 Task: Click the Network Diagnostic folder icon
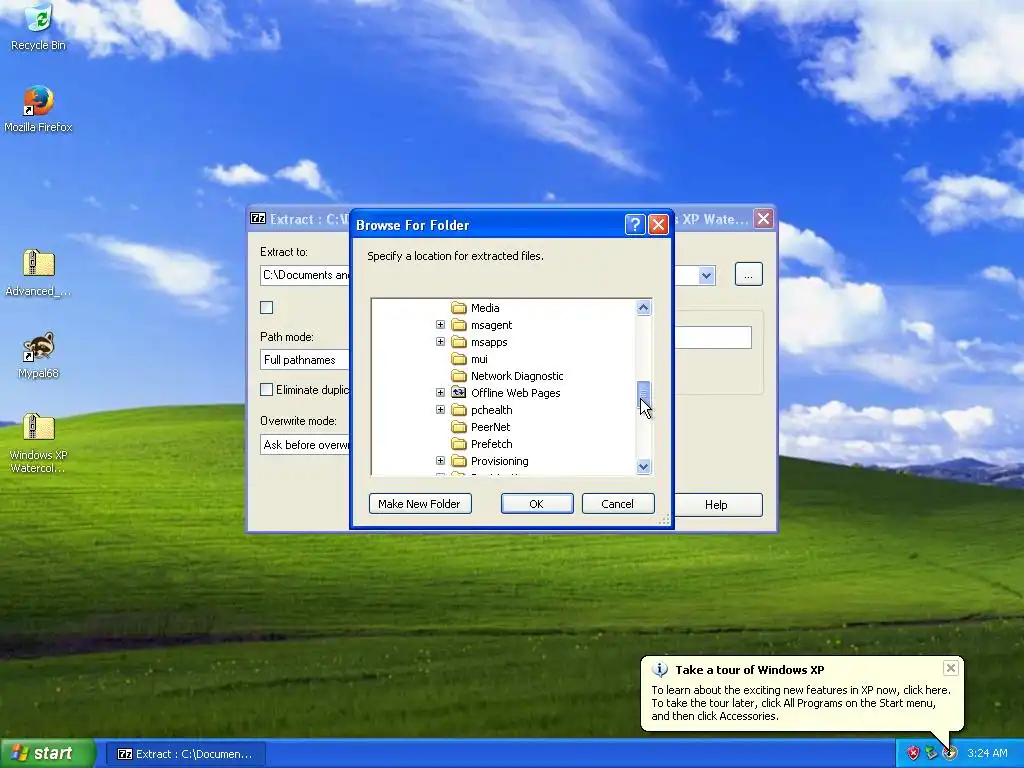pyautogui.click(x=459, y=376)
